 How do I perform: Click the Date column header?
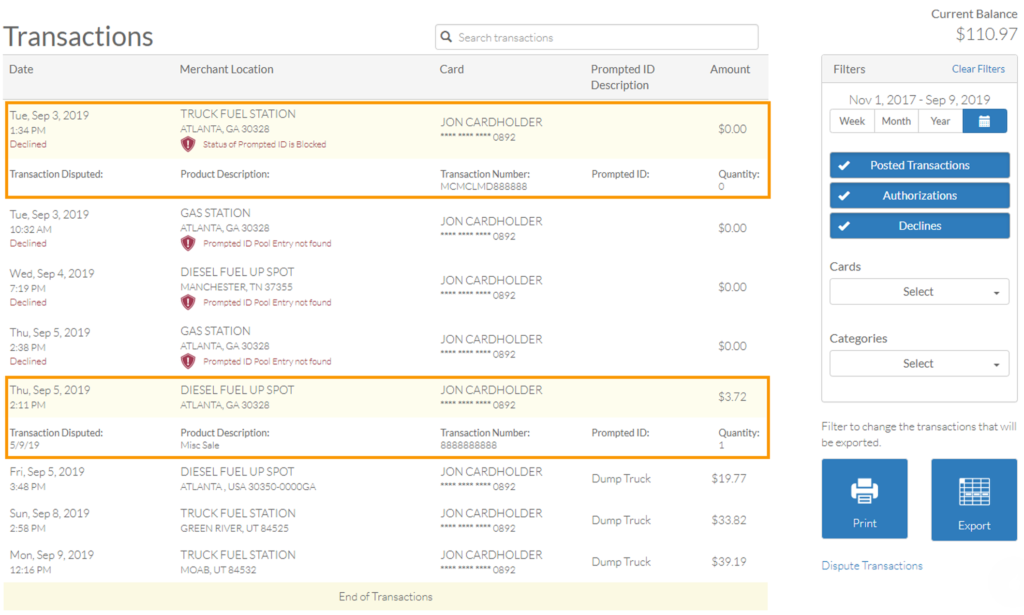(x=22, y=69)
